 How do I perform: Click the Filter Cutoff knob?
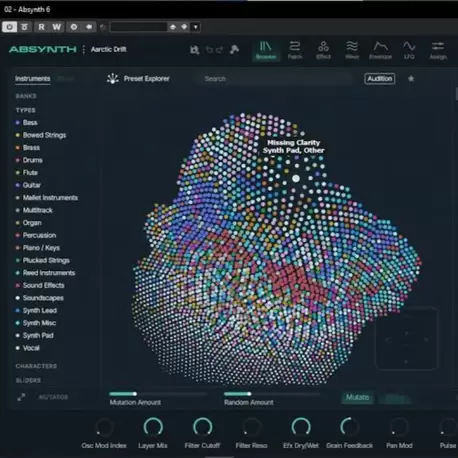pyautogui.click(x=202, y=427)
